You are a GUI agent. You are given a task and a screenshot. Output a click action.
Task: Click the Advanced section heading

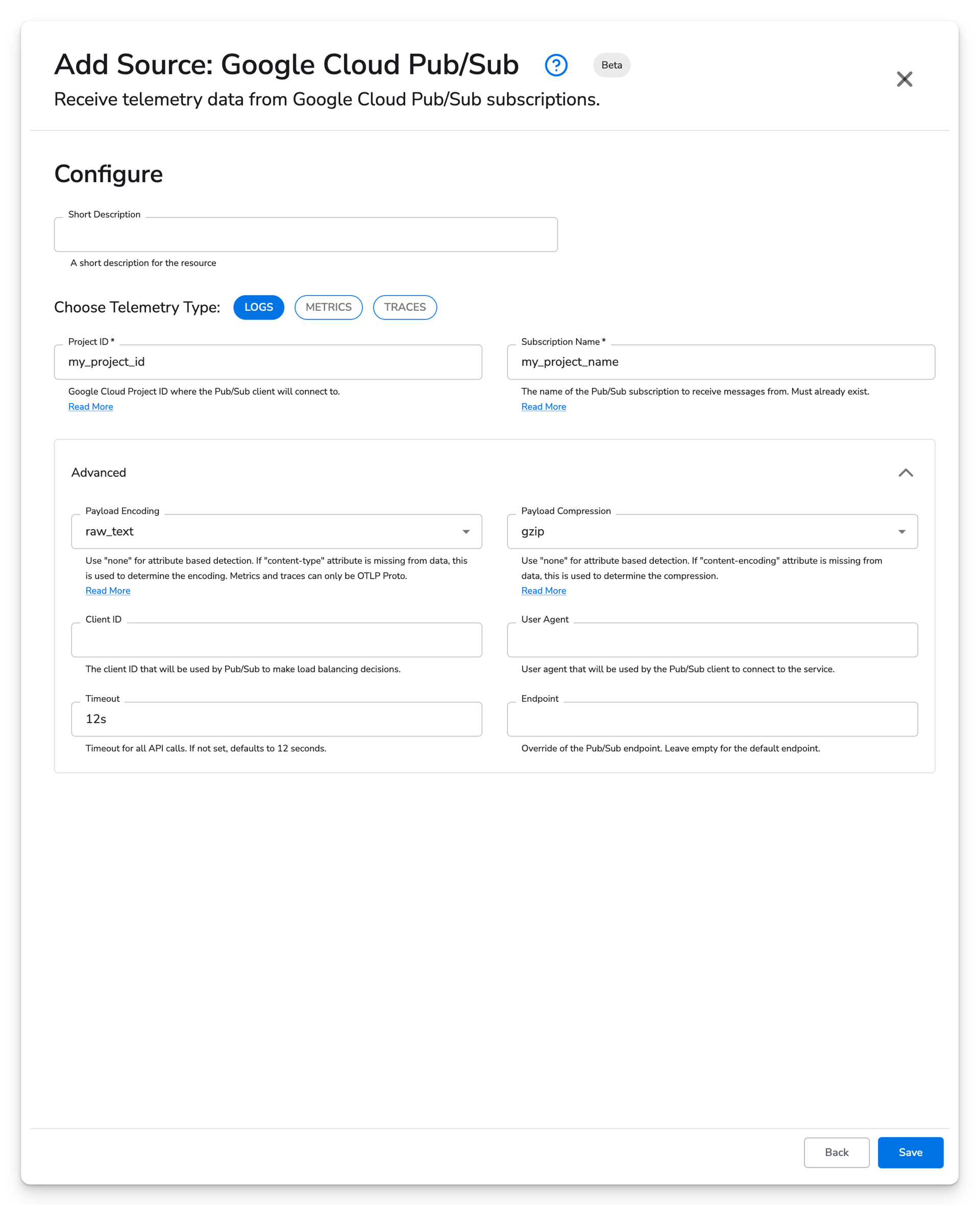click(99, 473)
